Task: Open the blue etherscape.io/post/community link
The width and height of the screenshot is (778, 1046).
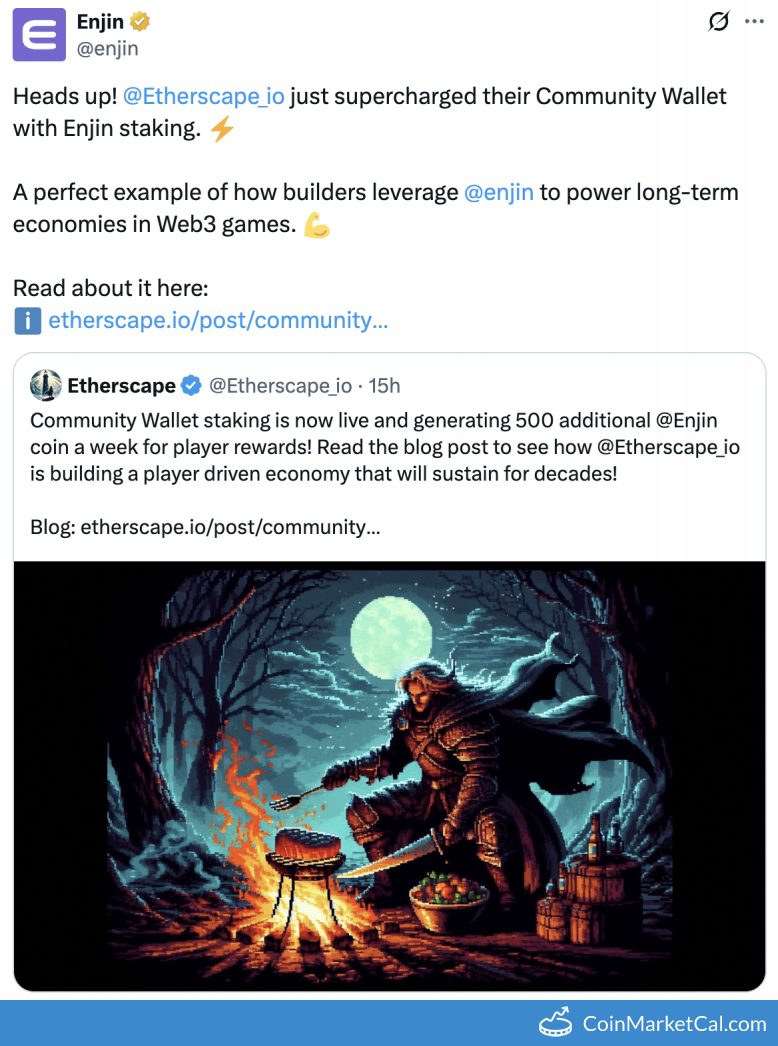Action: tap(218, 321)
